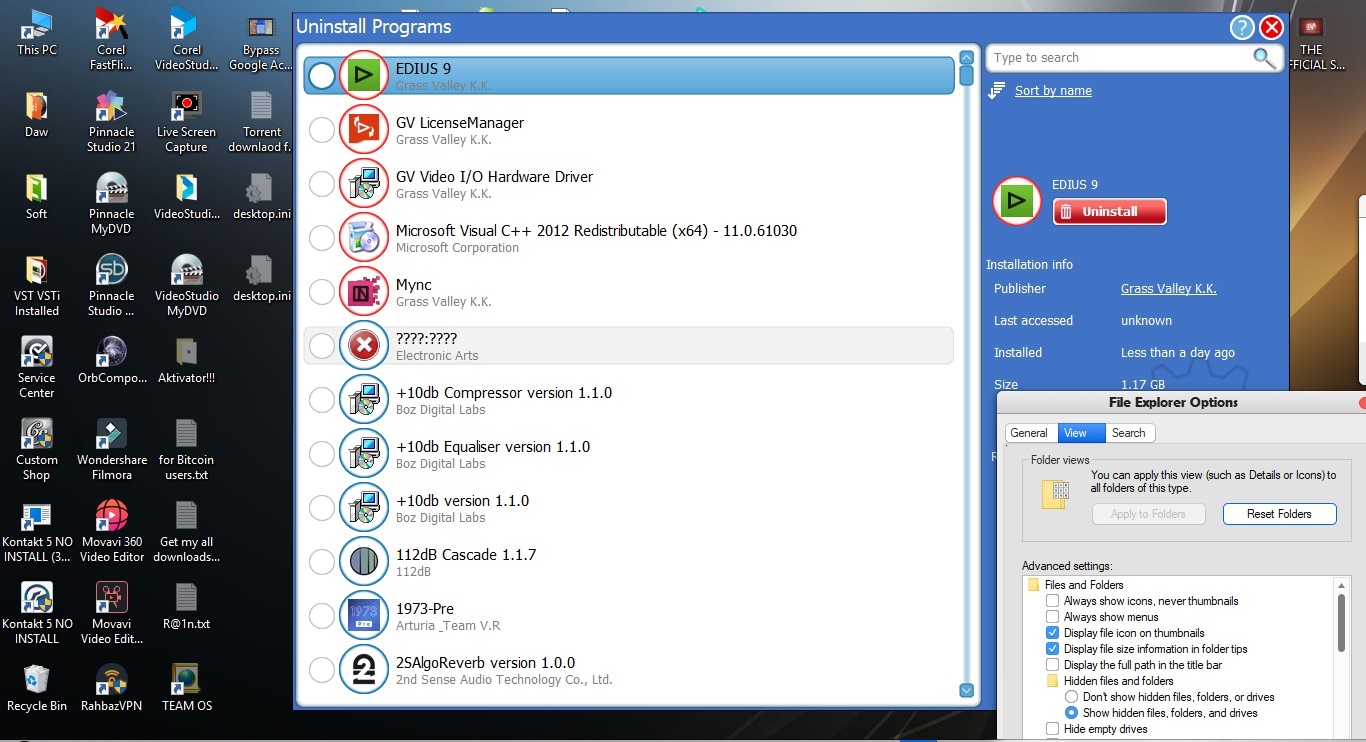Enable Always show icons, never thumbnails
This screenshot has height=742, width=1366.
click(1052, 601)
